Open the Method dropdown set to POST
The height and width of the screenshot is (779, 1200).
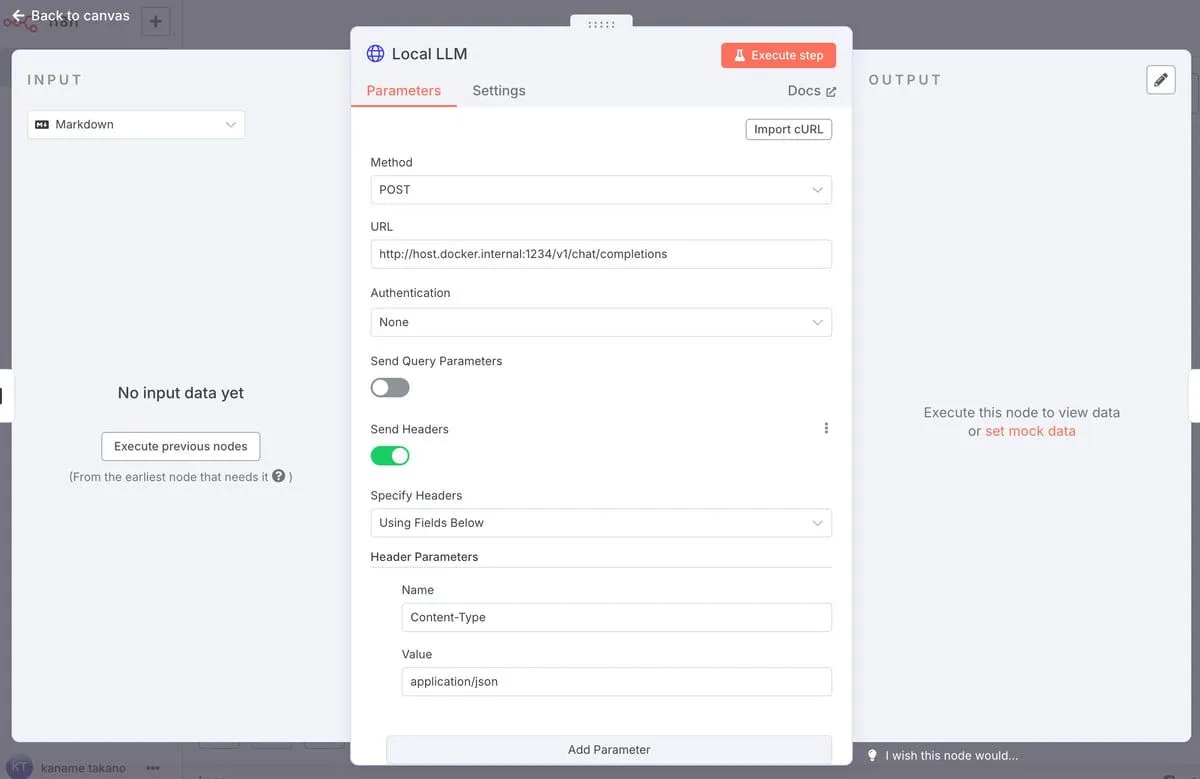coord(600,190)
